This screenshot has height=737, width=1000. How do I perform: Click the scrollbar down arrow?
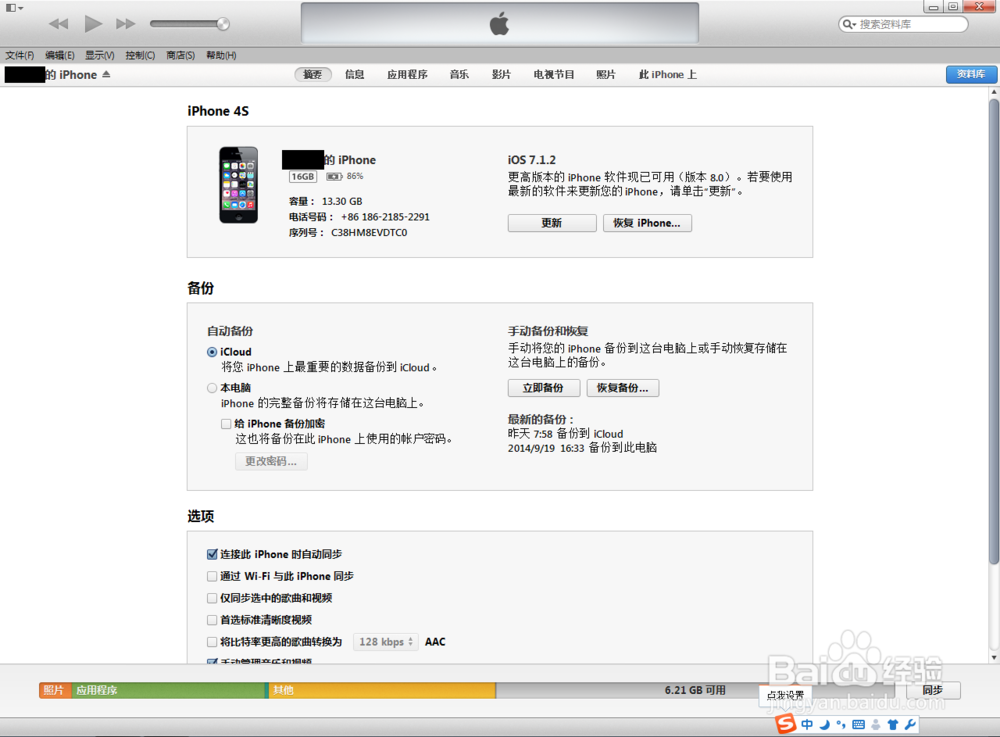pos(994,657)
